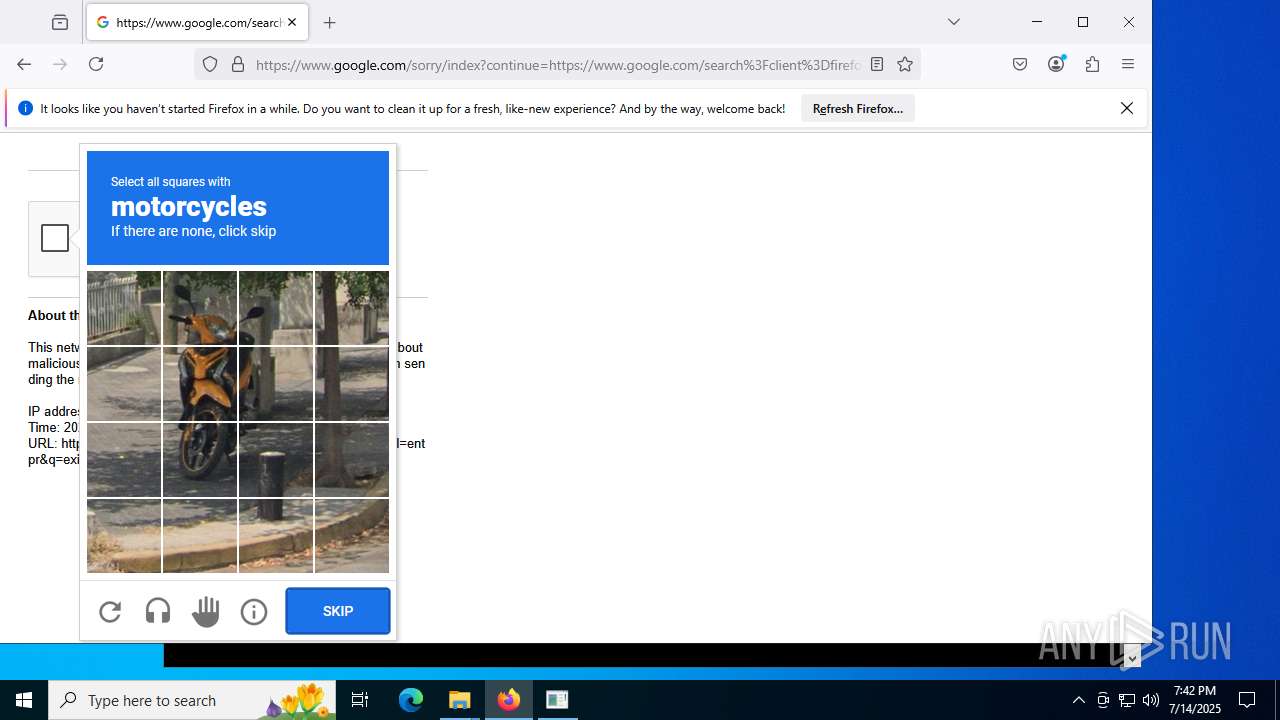Dismiss the Firefox refresh notification bar
Image resolution: width=1280 pixels, height=720 pixels.
pos(1127,108)
